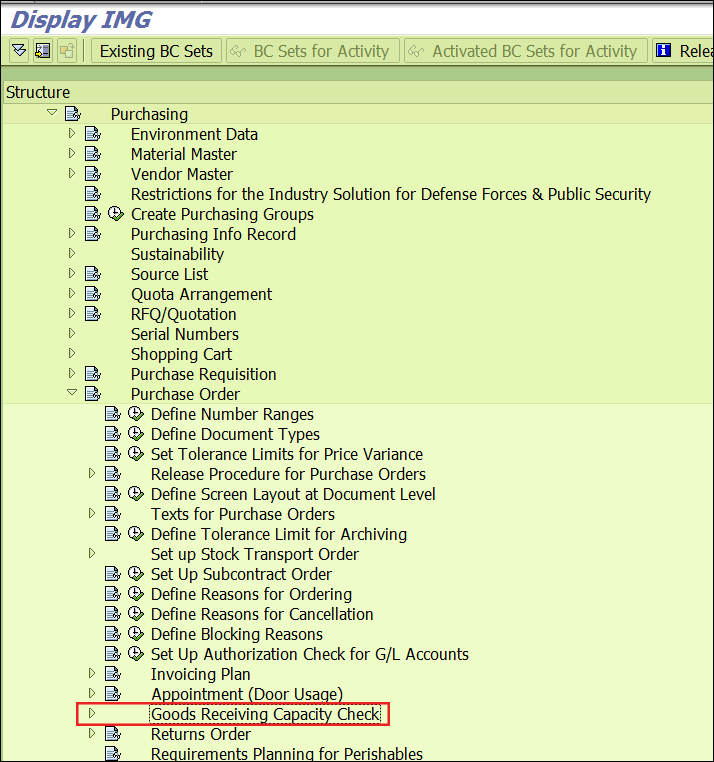Collapse the Purchasing node
This screenshot has height=762, width=714.
coord(52,113)
